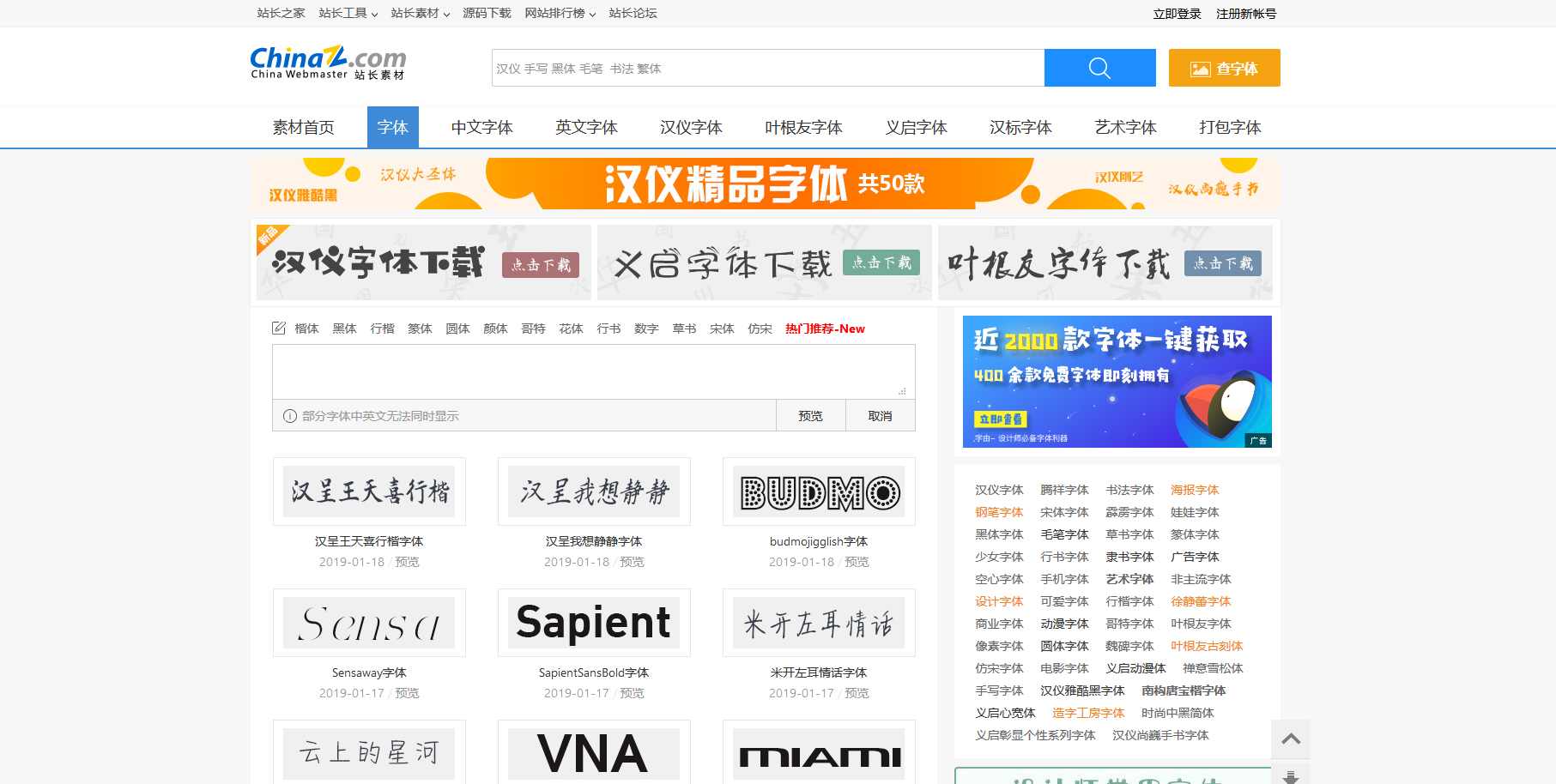Image resolution: width=1556 pixels, height=784 pixels.
Task: Open the 中文字体 nav tab
Action: [x=482, y=128]
